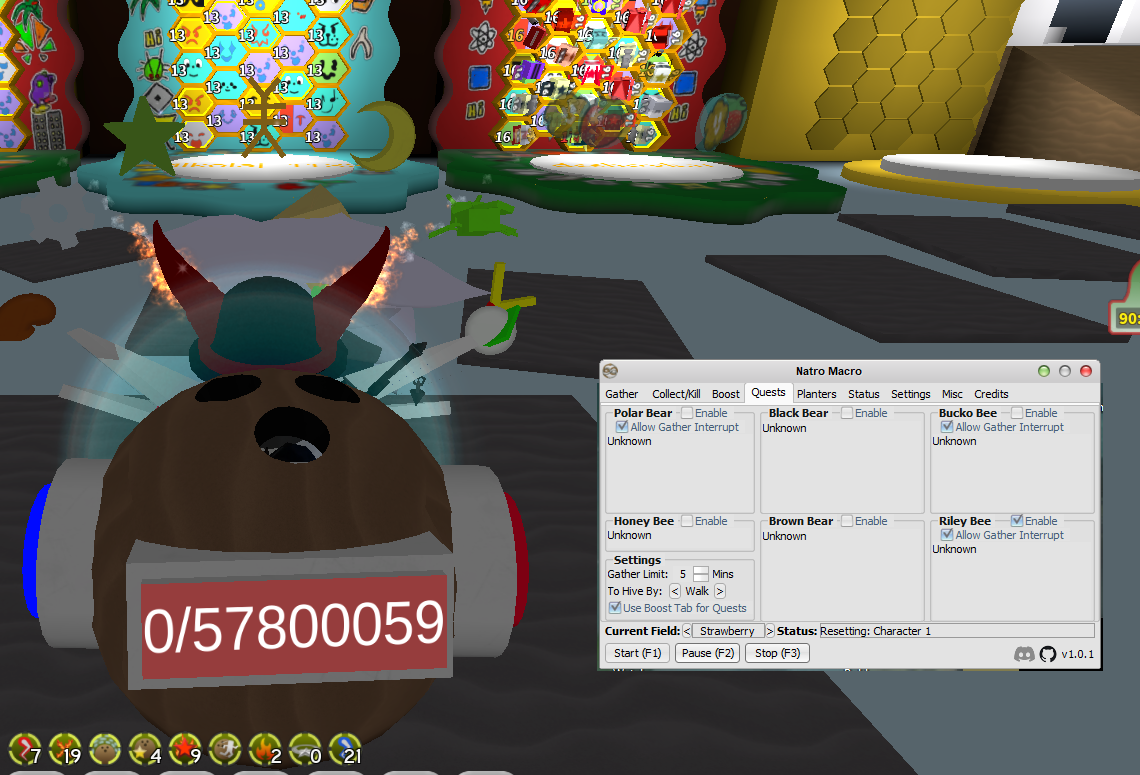The height and width of the screenshot is (775, 1140).
Task: Open the Settings tab
Action: (910, 394)
